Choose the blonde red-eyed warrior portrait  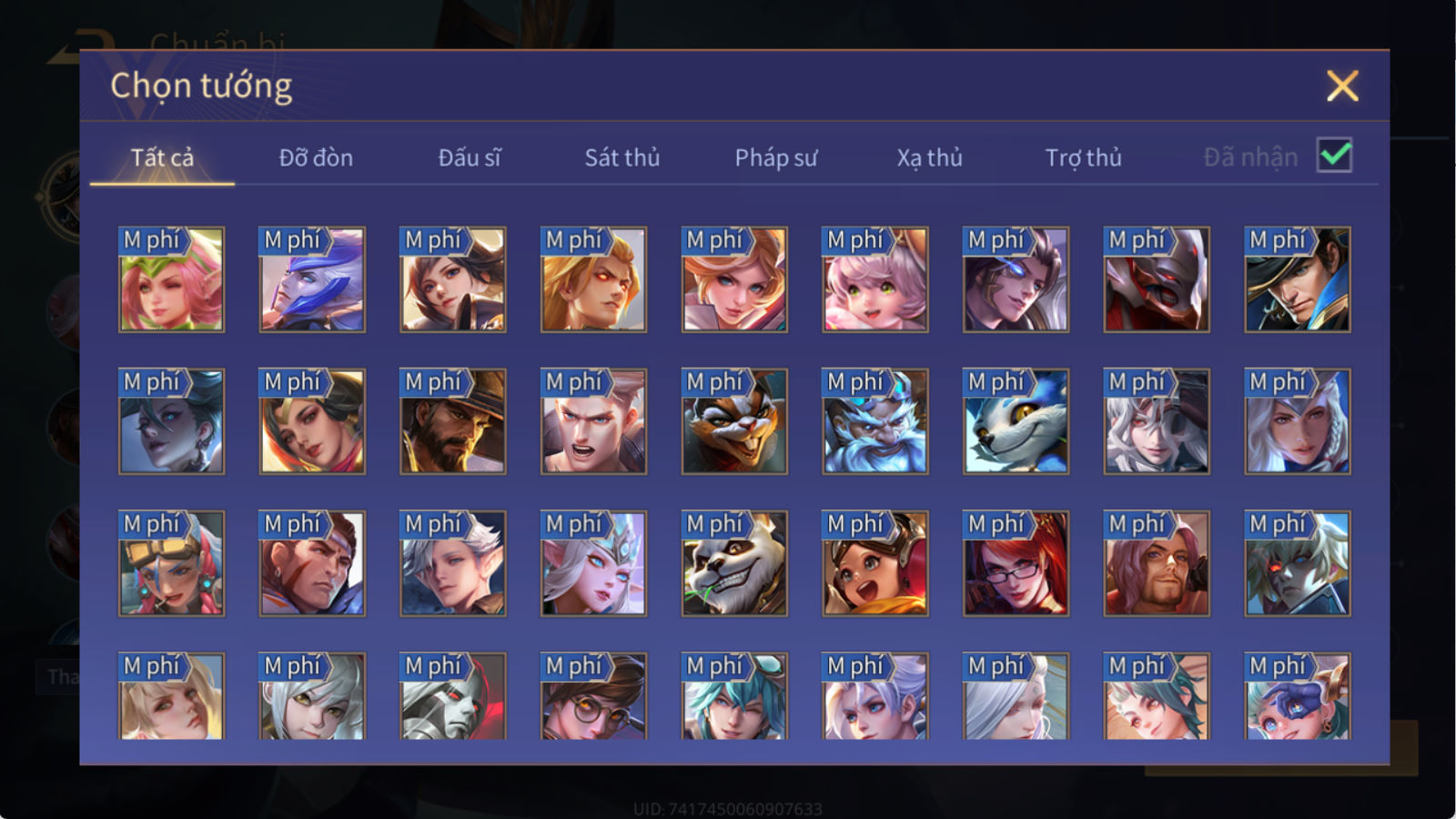click(x=593, y=279)
